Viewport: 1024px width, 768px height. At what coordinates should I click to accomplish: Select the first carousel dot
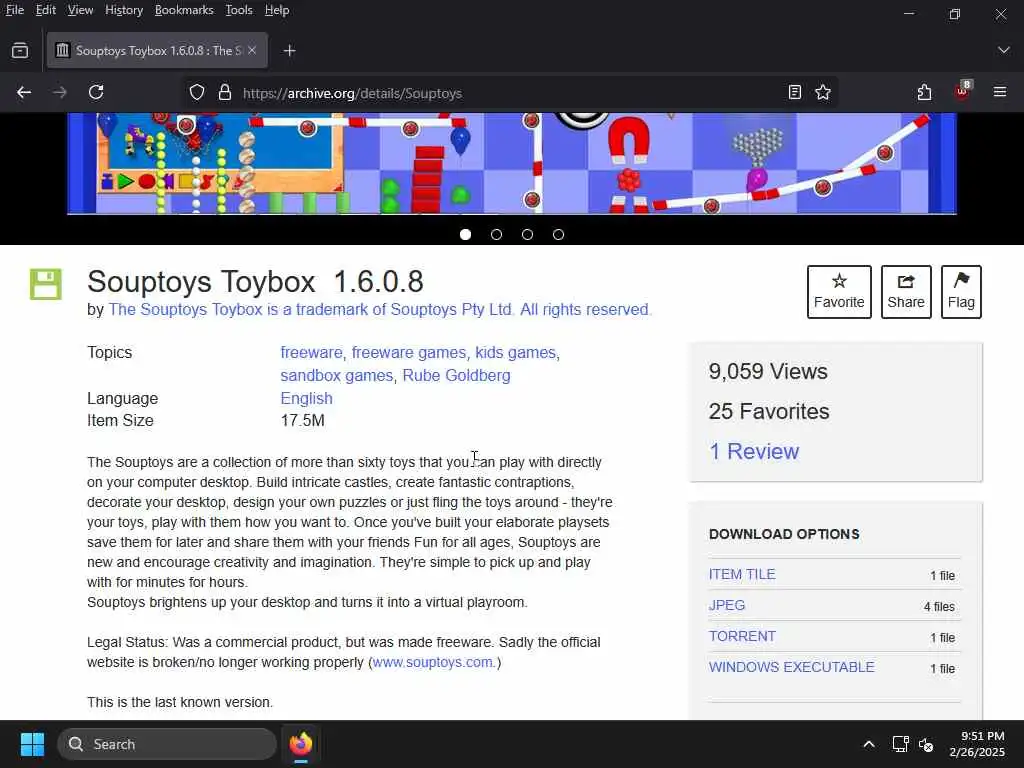(466, 234)
